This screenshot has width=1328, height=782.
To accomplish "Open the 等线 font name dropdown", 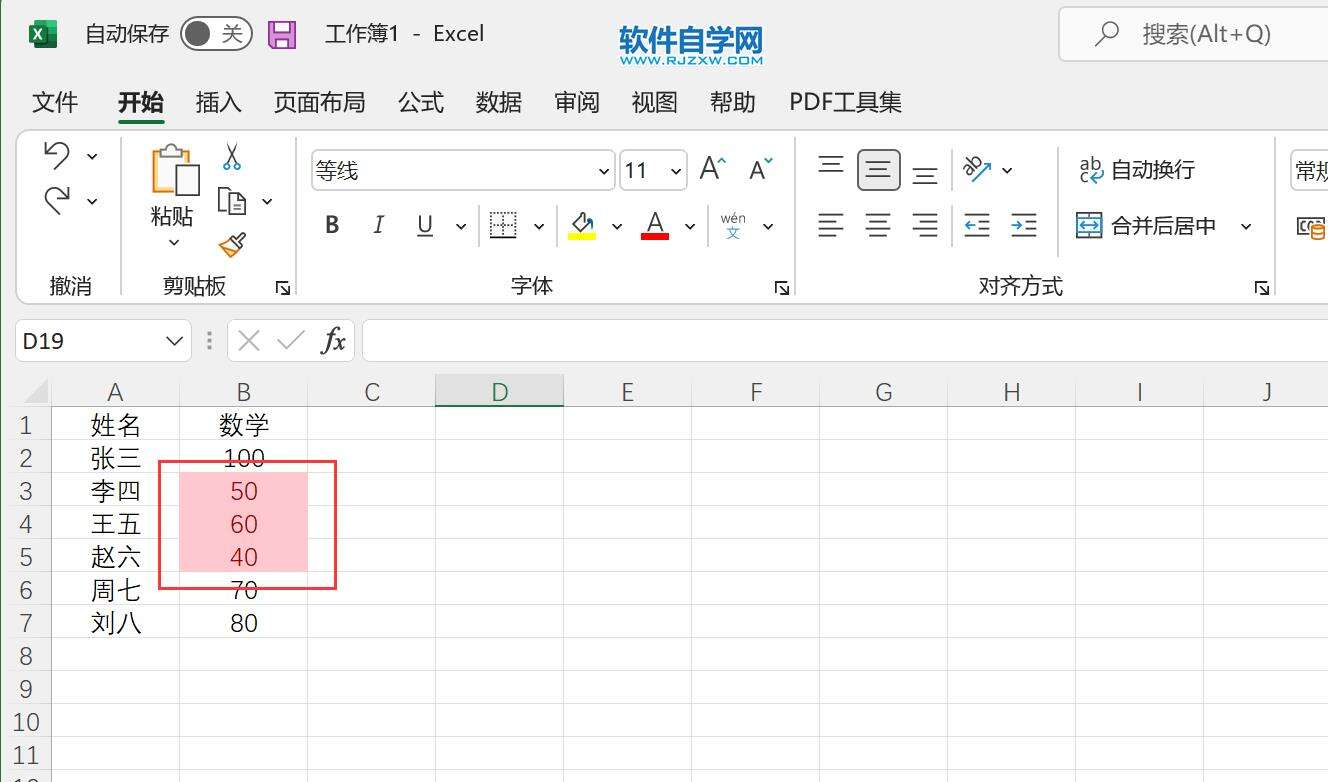I will pos(604,171).
